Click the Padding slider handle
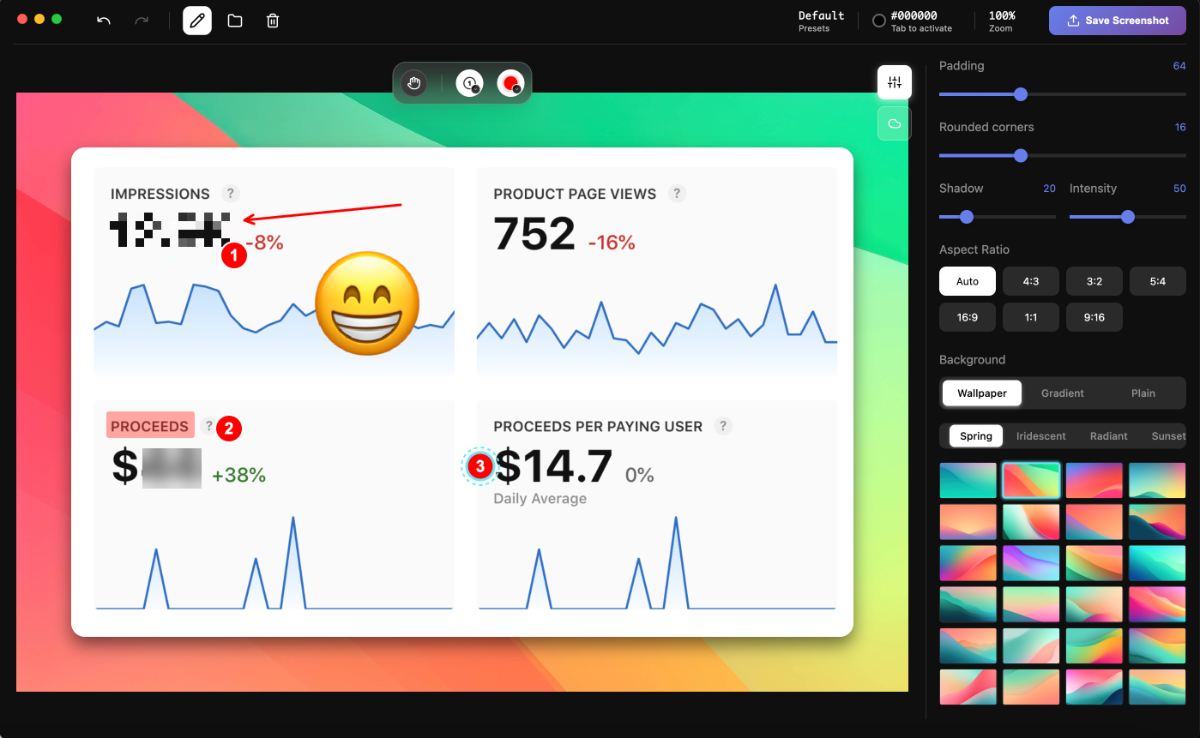The height and width of the screenshot is (738, 1200). [x=1020, y=95]
